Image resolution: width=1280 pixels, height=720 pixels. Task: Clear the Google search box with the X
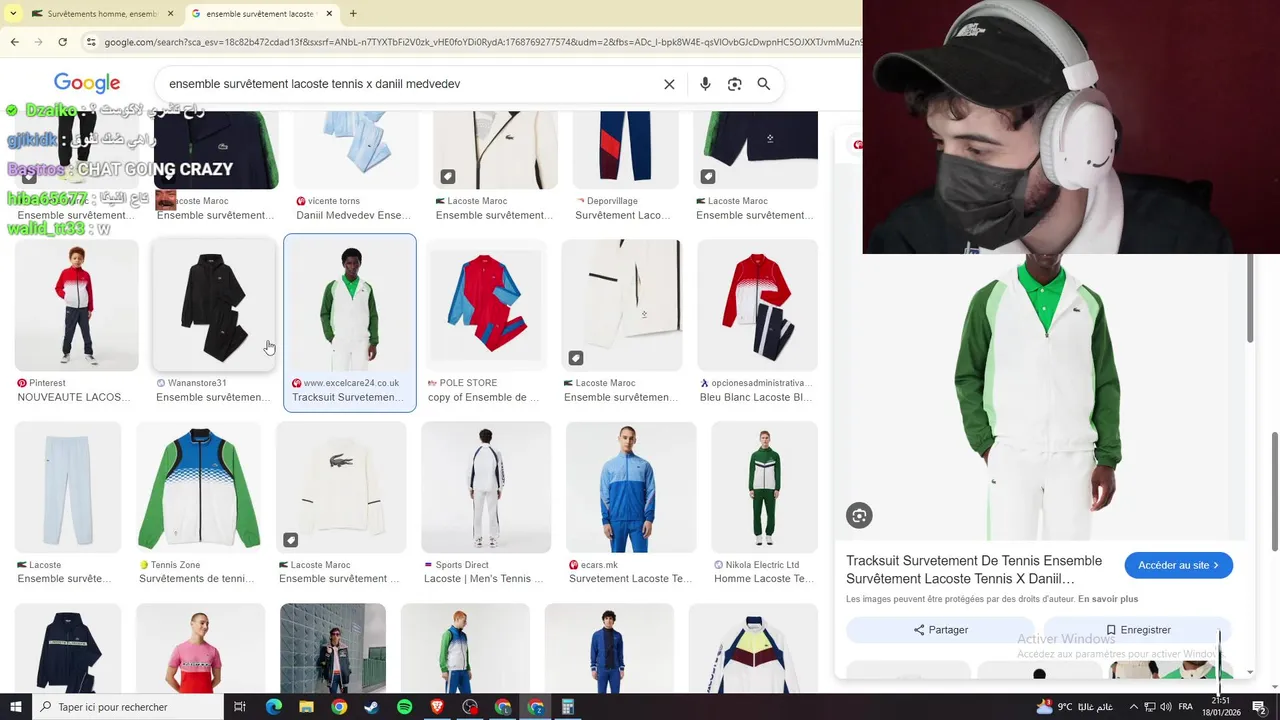pos(669,84)
